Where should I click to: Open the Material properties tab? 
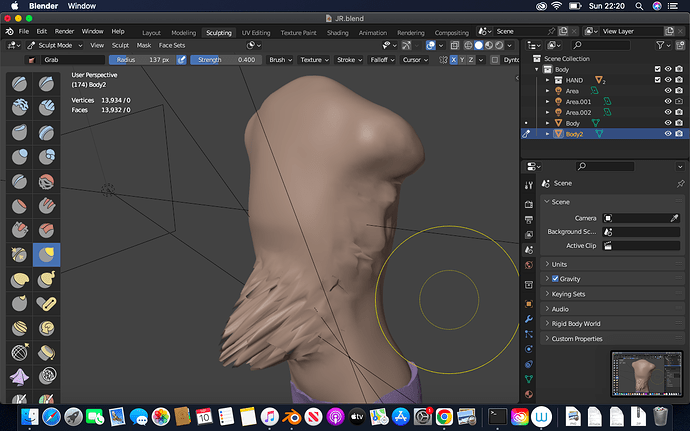click(x=529, y=394)
